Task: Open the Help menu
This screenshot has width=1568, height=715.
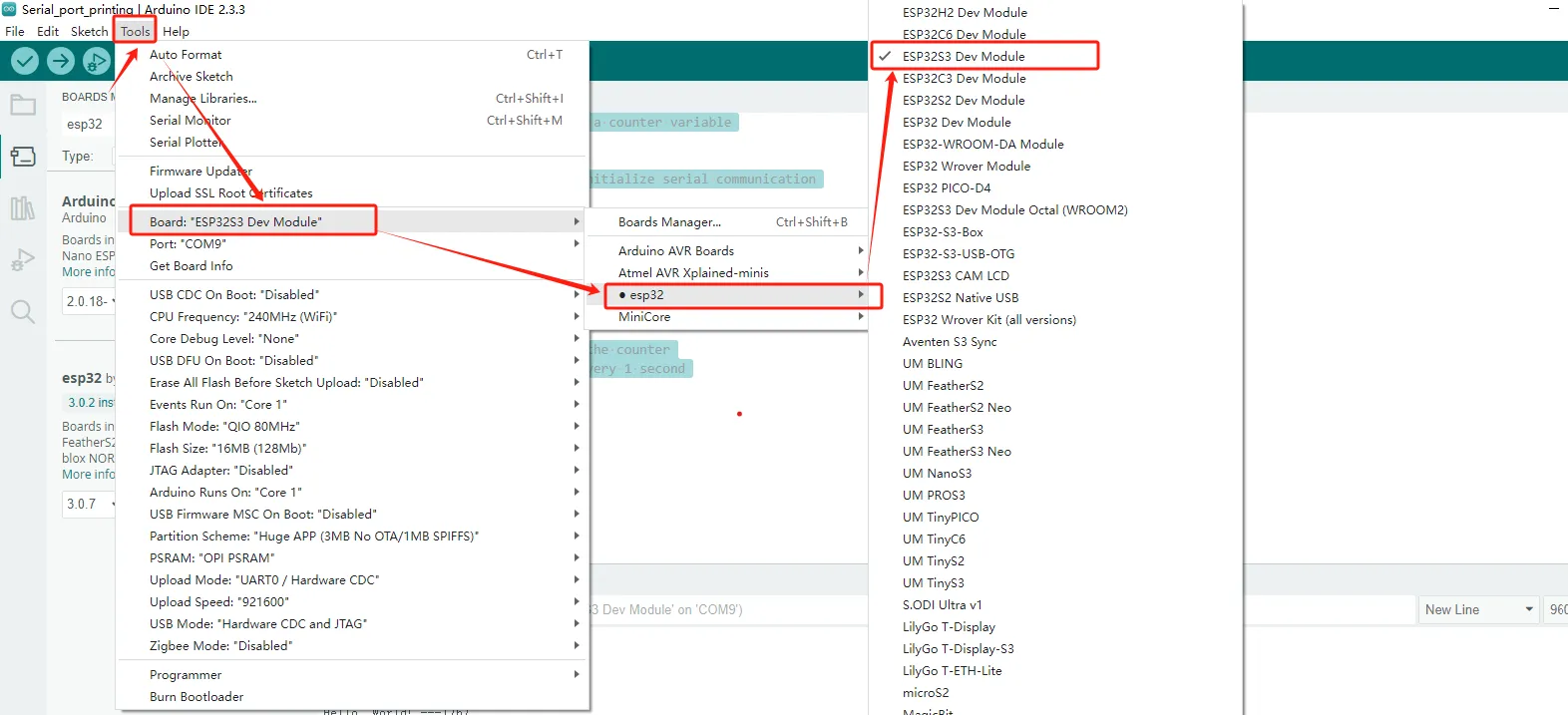Action: pyautogui.click(x=177, y=31)
